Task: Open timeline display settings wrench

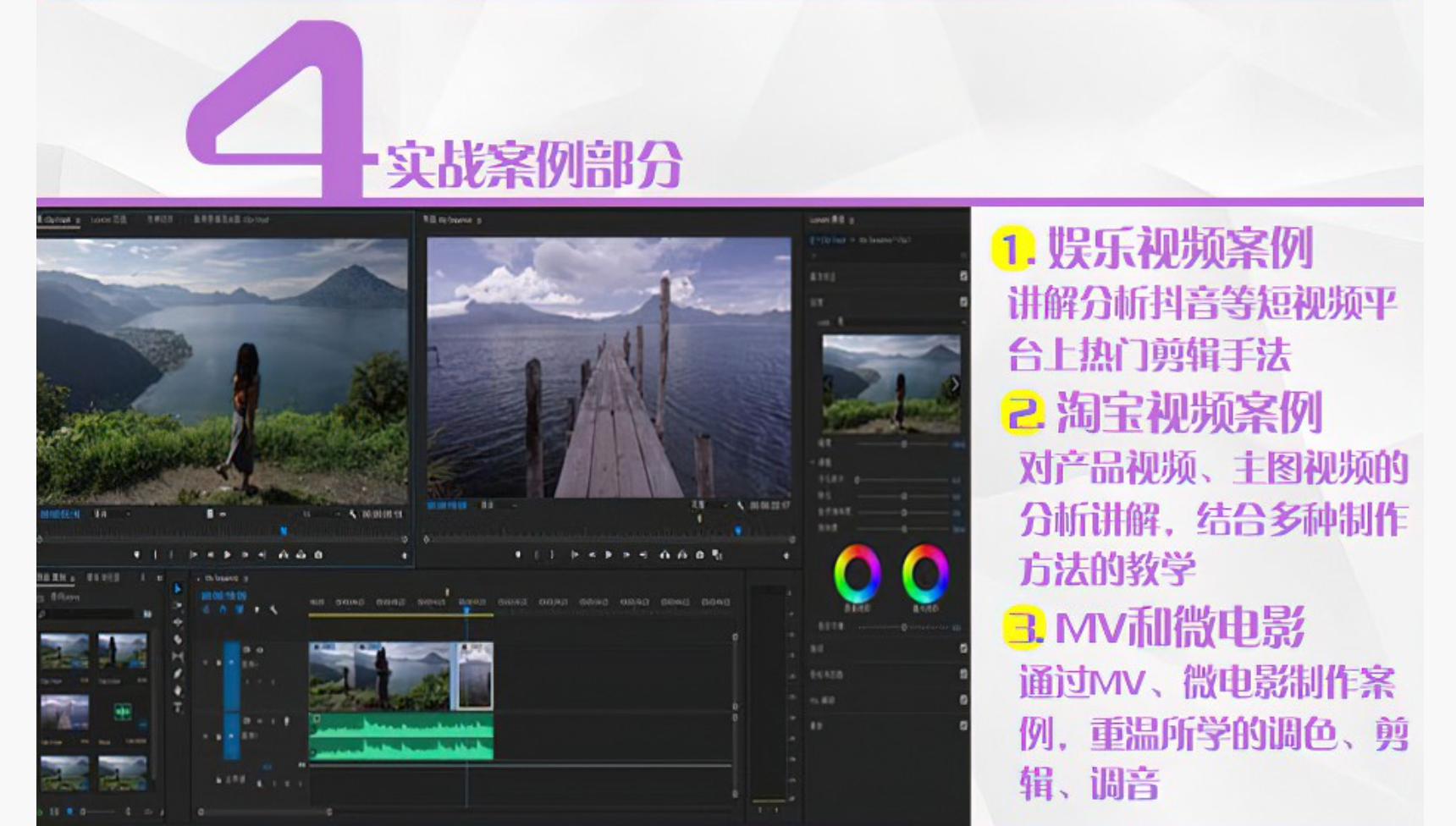Action: click(273, 609)
